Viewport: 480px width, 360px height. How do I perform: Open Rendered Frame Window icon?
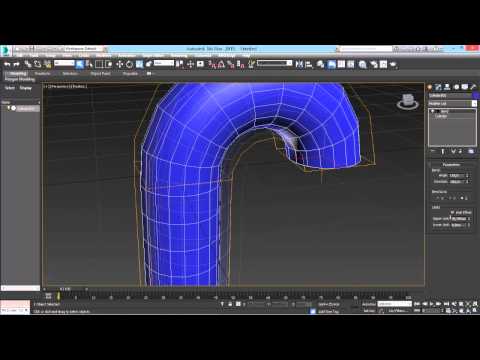point(384,64)
